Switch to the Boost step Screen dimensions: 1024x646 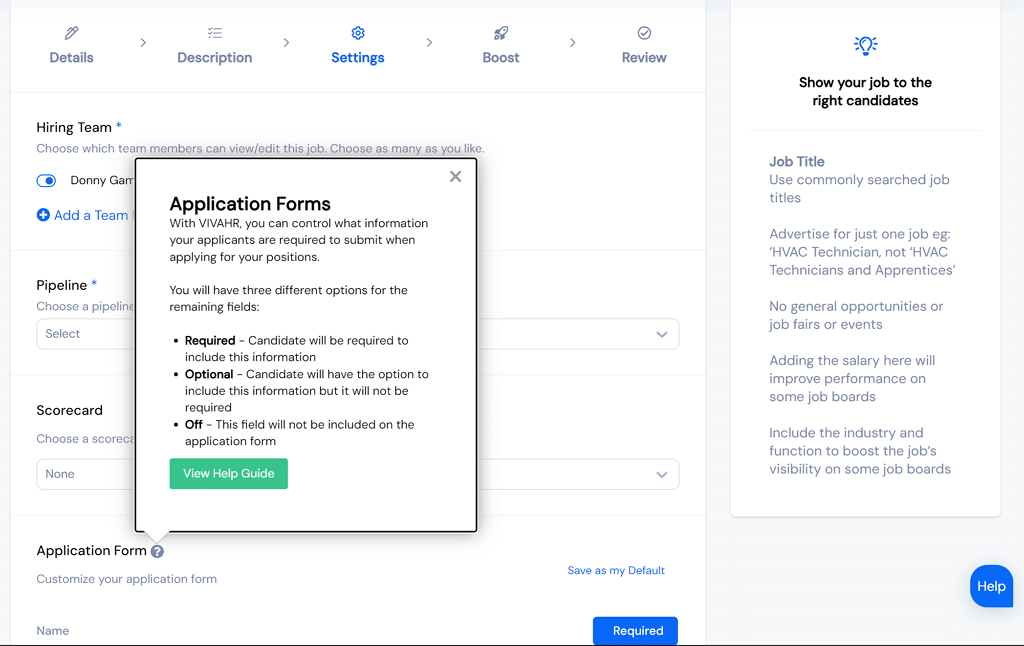point(501,57)
